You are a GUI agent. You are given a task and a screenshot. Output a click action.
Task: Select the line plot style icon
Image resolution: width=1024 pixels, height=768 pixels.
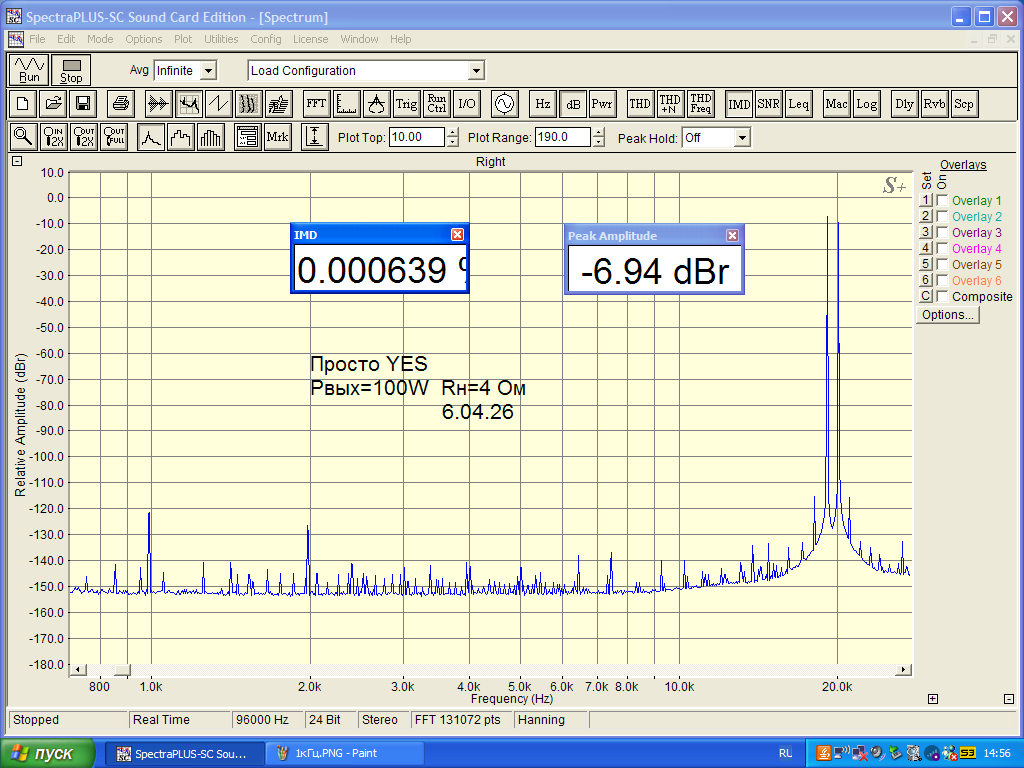151,137
